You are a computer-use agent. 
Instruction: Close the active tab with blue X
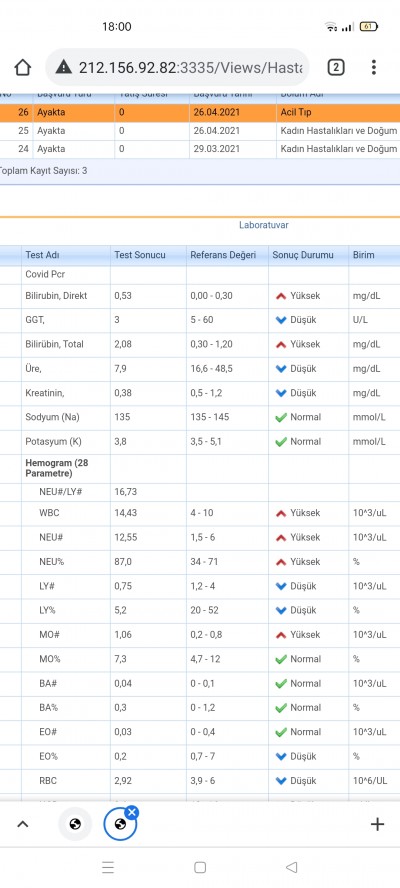(132, 813)
